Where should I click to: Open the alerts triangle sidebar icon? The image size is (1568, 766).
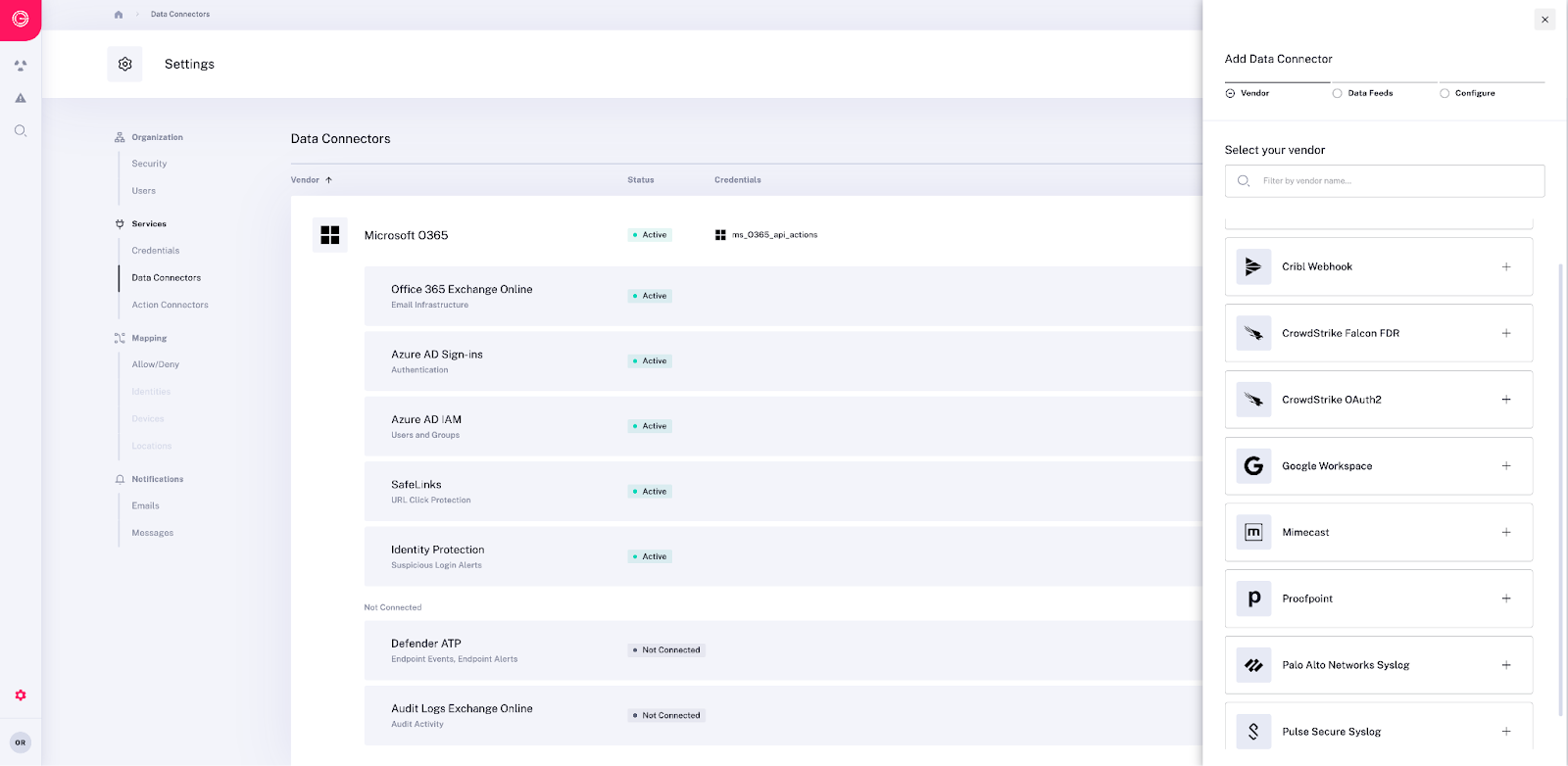pos(21,98)
